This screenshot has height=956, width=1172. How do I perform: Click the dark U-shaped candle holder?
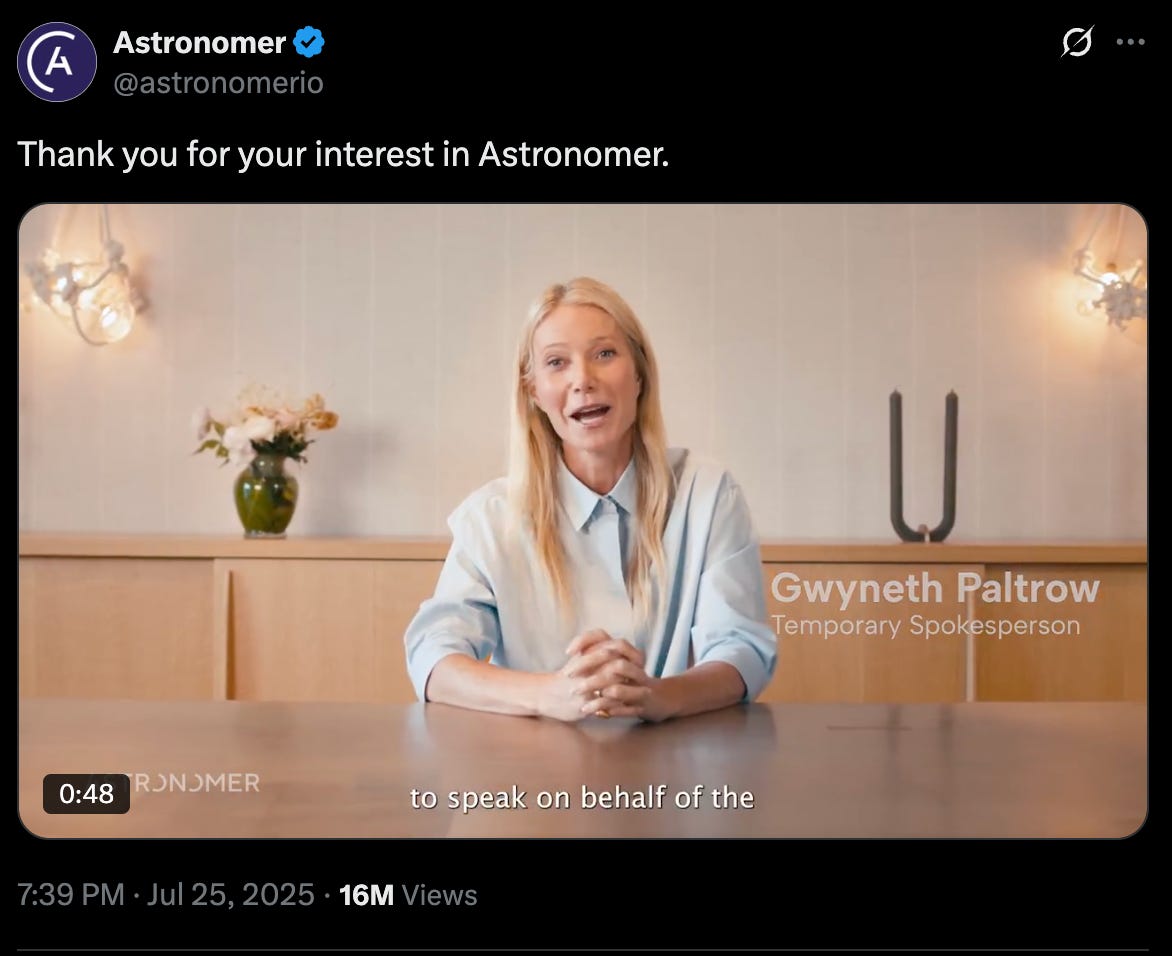(924, 465)
